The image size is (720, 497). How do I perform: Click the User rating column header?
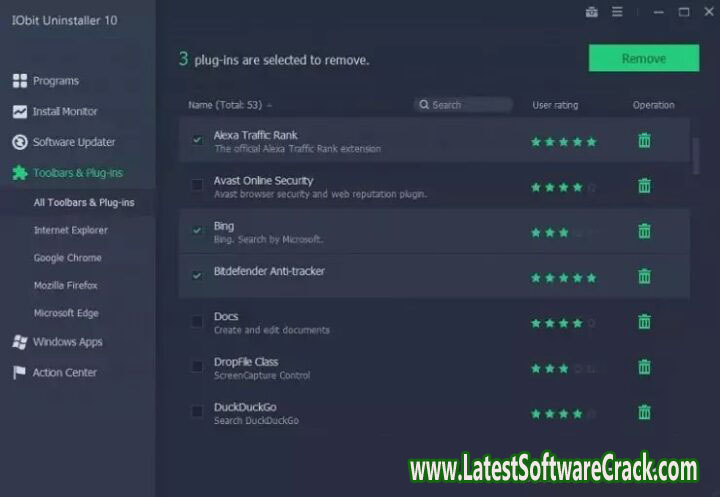coord(555,105)
